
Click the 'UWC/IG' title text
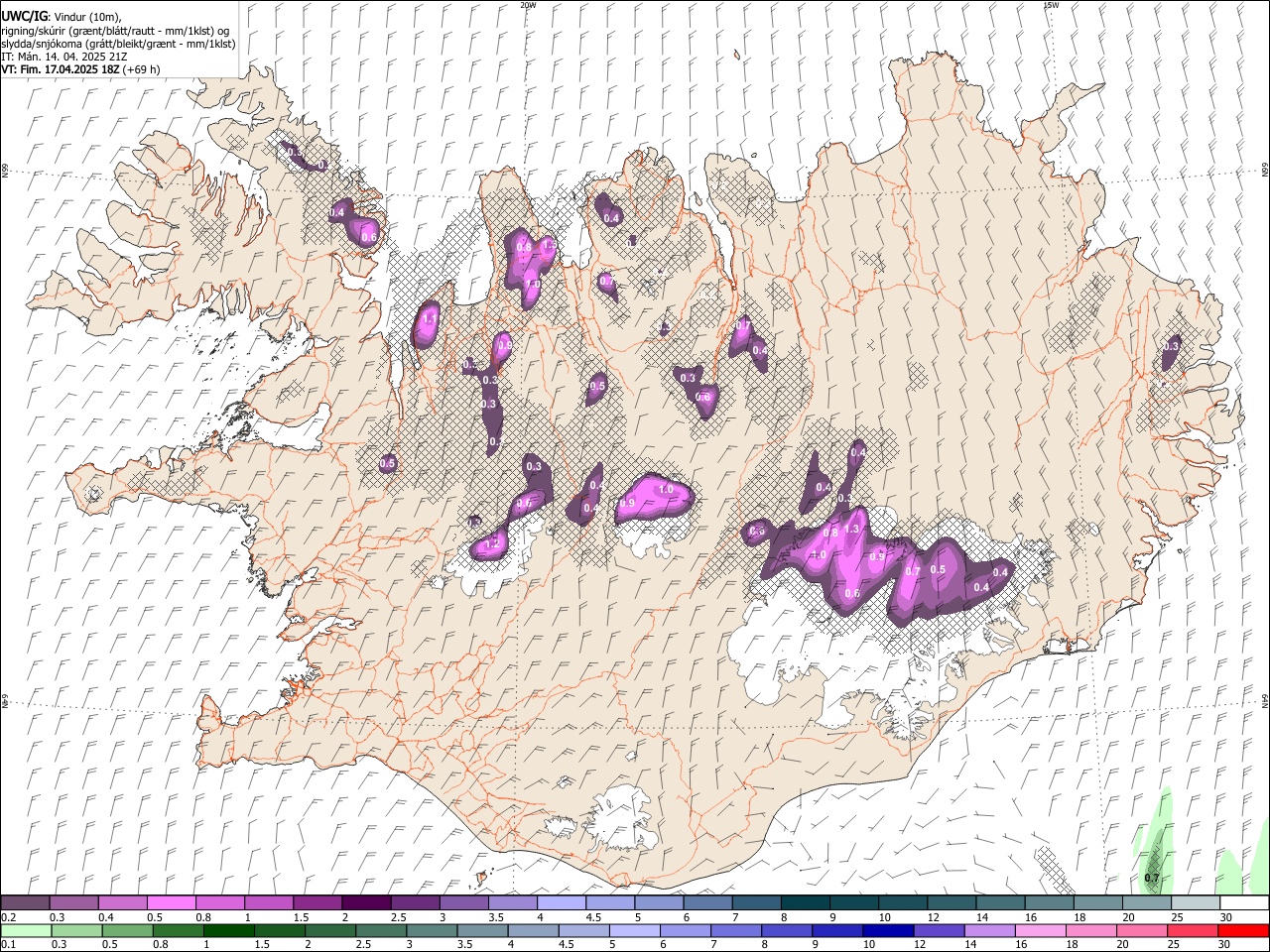click(x=24, y=17)
